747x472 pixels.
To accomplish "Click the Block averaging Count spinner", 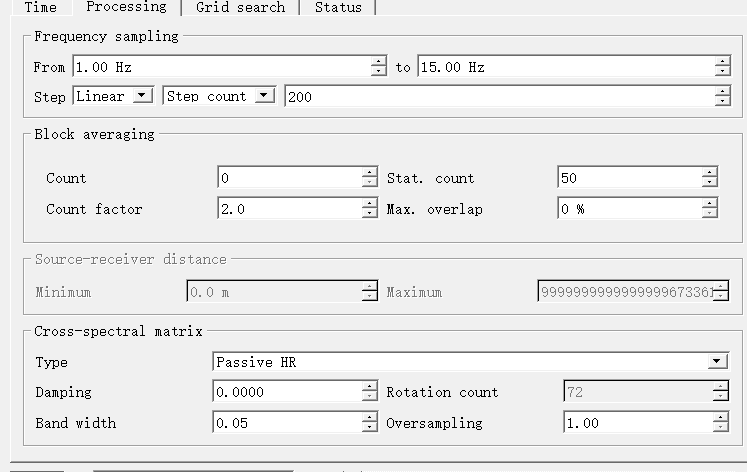I will [x=370, y=178].
